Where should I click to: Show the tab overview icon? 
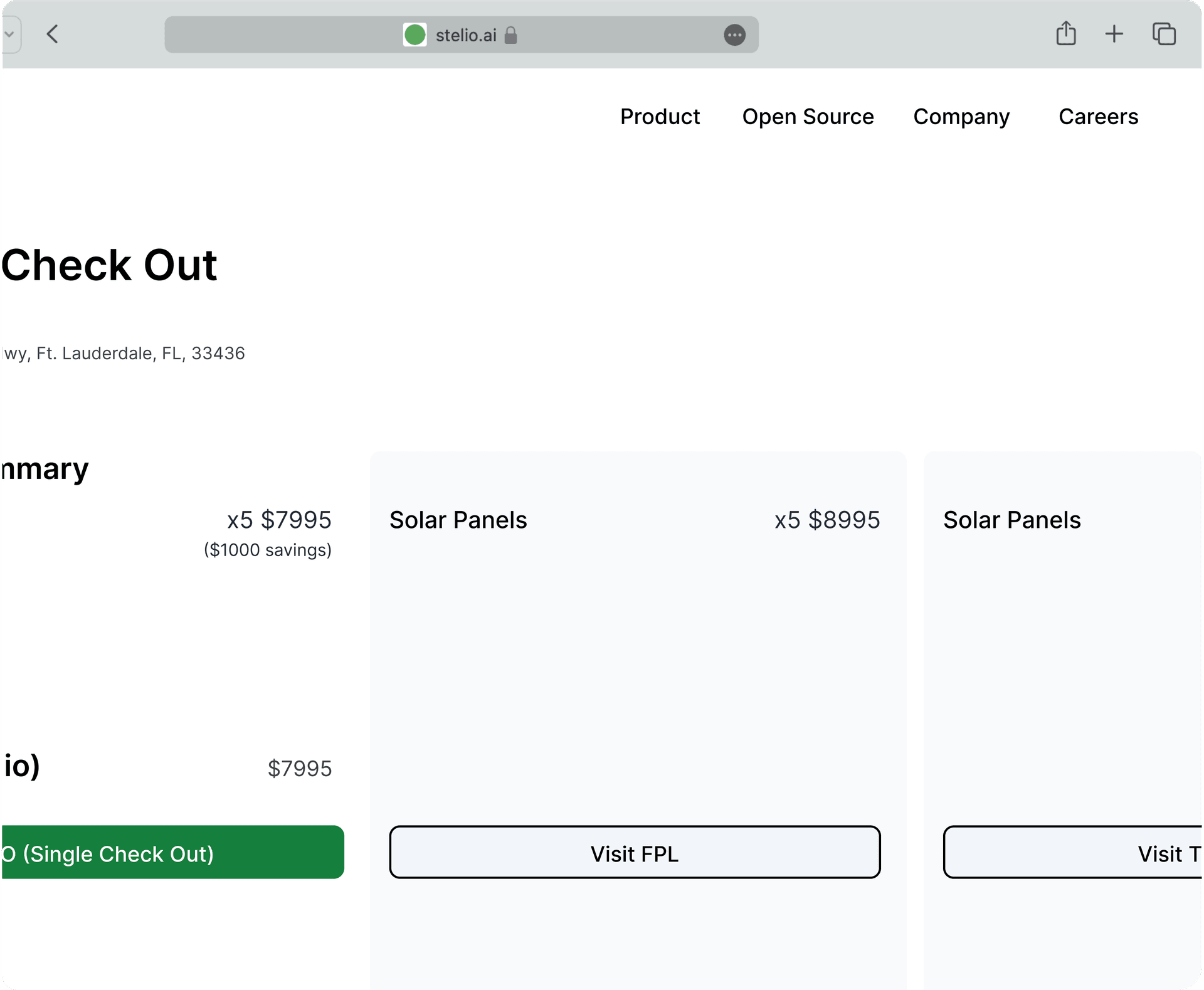(1163, 34)
